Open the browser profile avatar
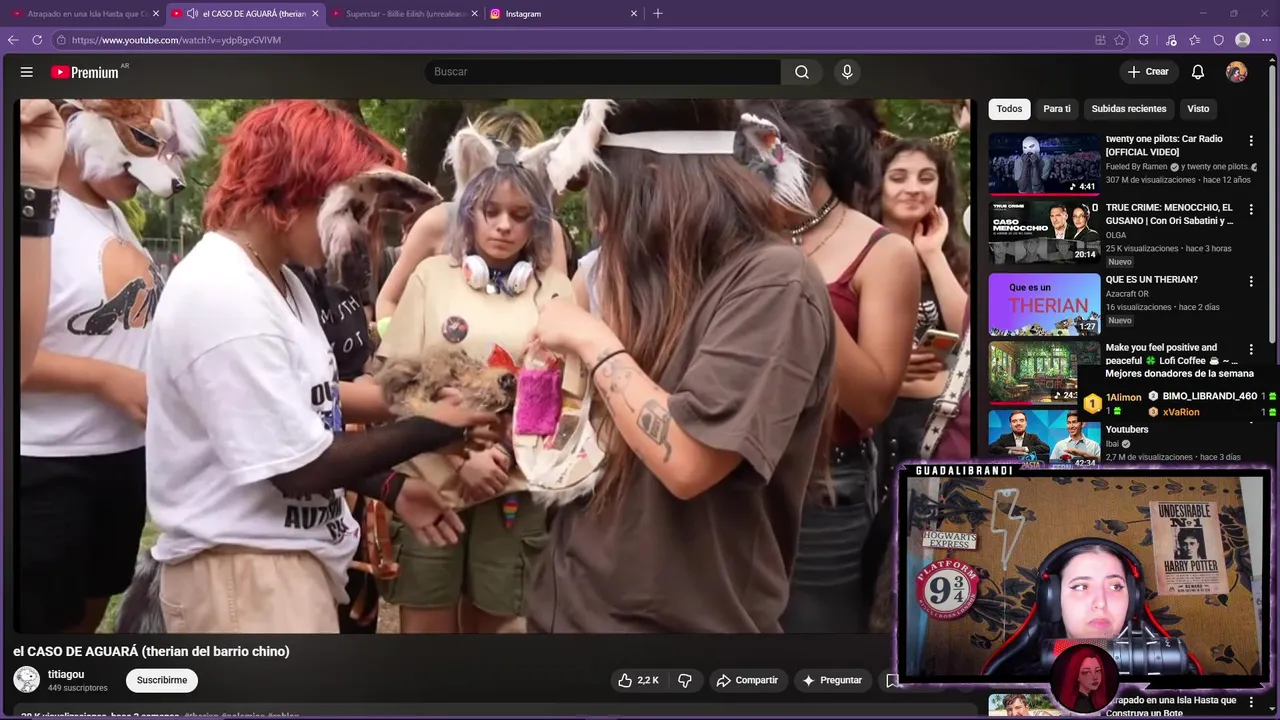The height and width of the screenshot is (720, 1280). tap(1243, 40)
